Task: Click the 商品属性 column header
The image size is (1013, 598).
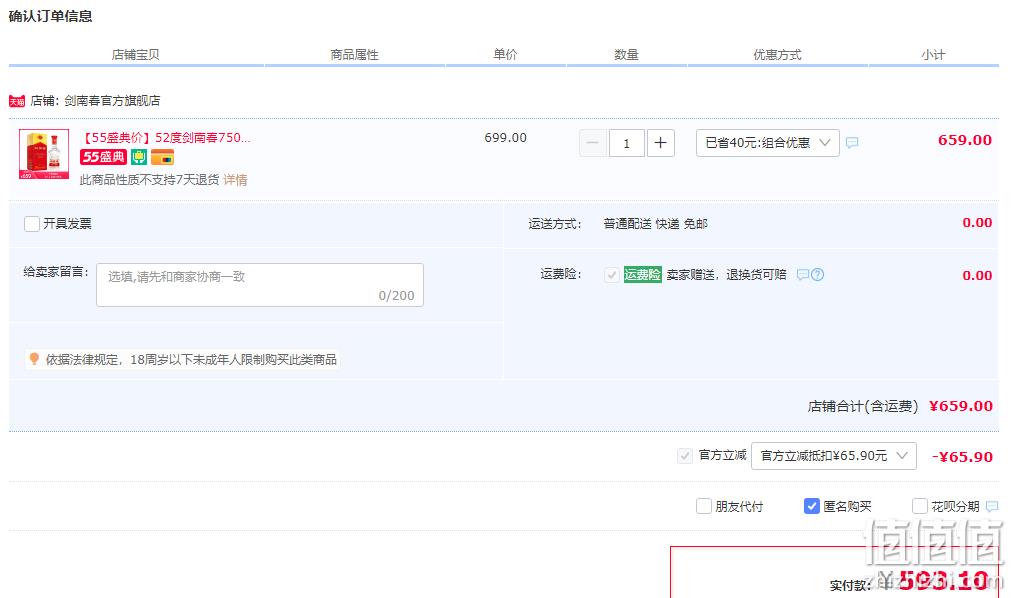Action: (354, 55)
